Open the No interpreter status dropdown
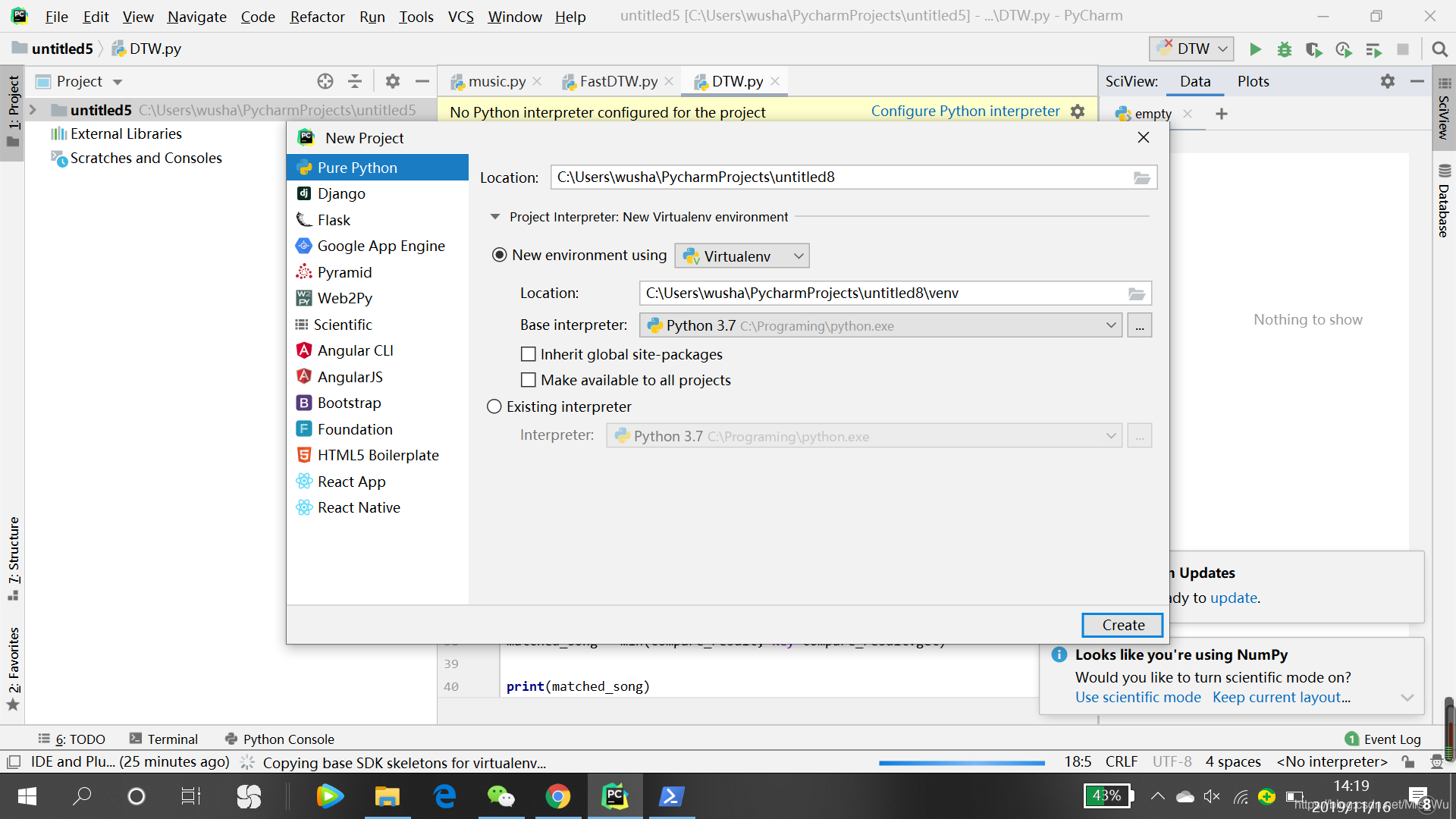This screenshot has height=819, width=1456. click(1332, 761)
